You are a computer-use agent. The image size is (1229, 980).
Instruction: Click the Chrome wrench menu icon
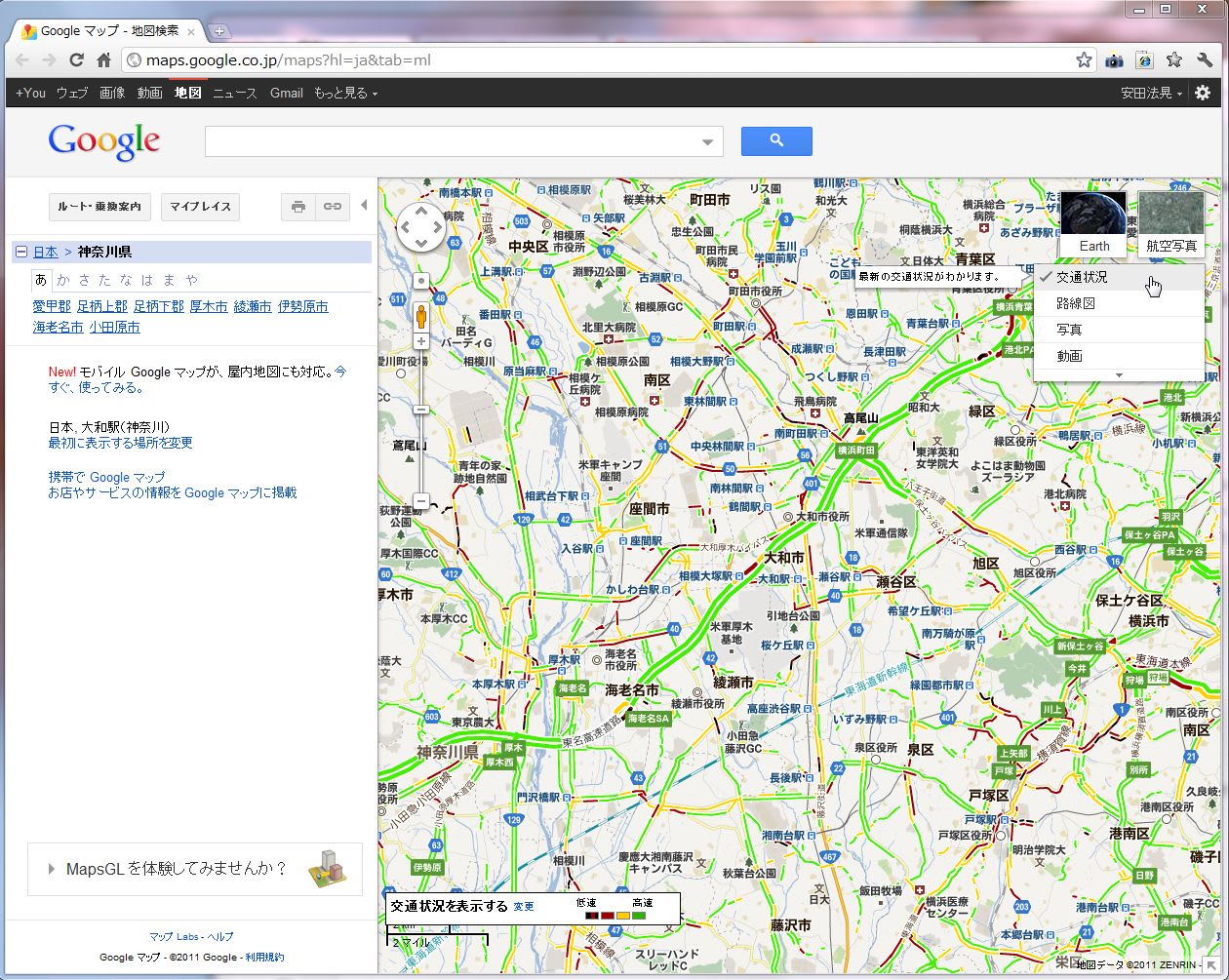[x=1205, y=59]
